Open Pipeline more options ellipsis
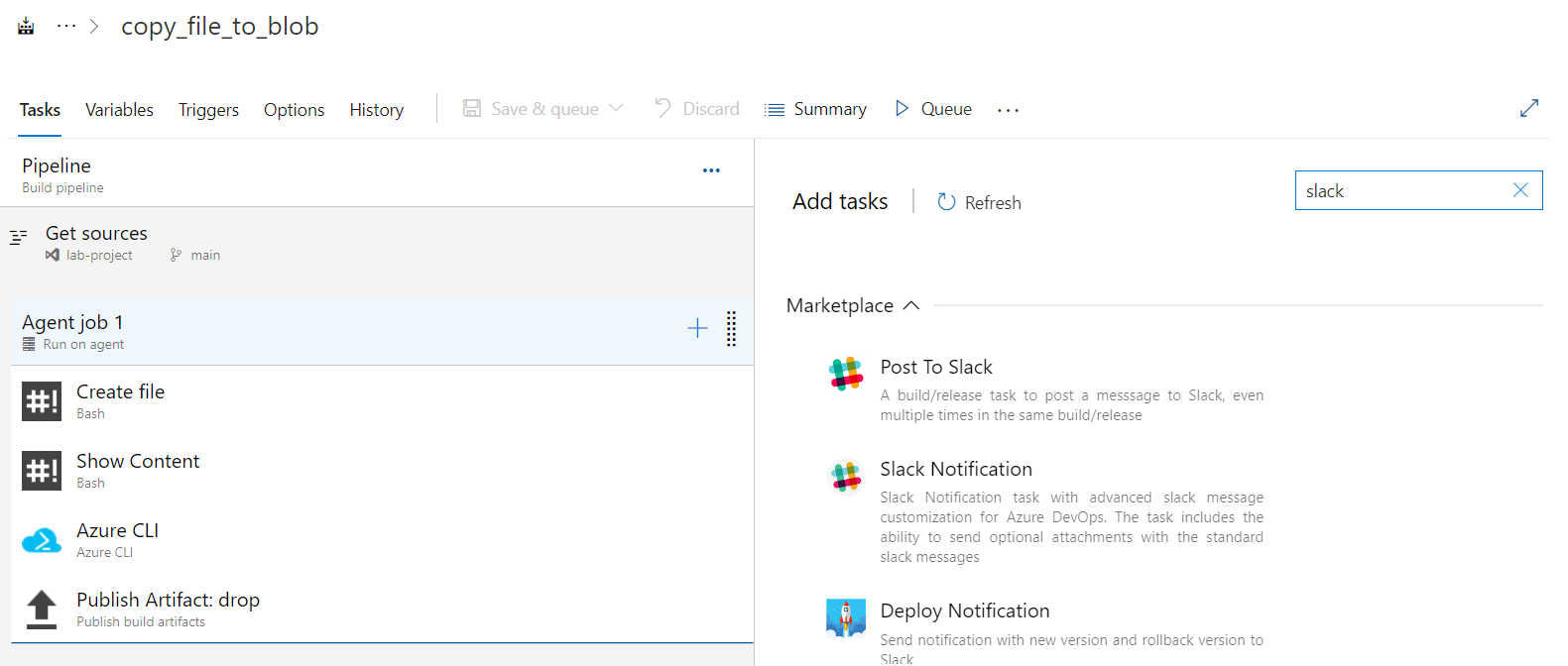Viewport: 1568px width, 666px height. click(x=711, y=170)
